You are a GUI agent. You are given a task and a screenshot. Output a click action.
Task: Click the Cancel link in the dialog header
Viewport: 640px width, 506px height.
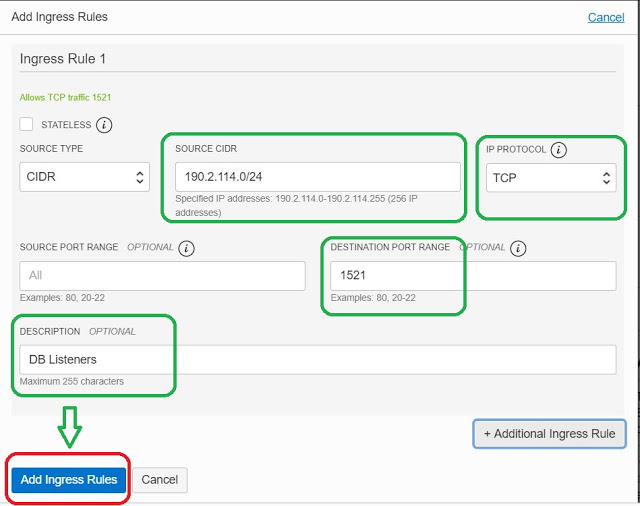pos(605,17)
